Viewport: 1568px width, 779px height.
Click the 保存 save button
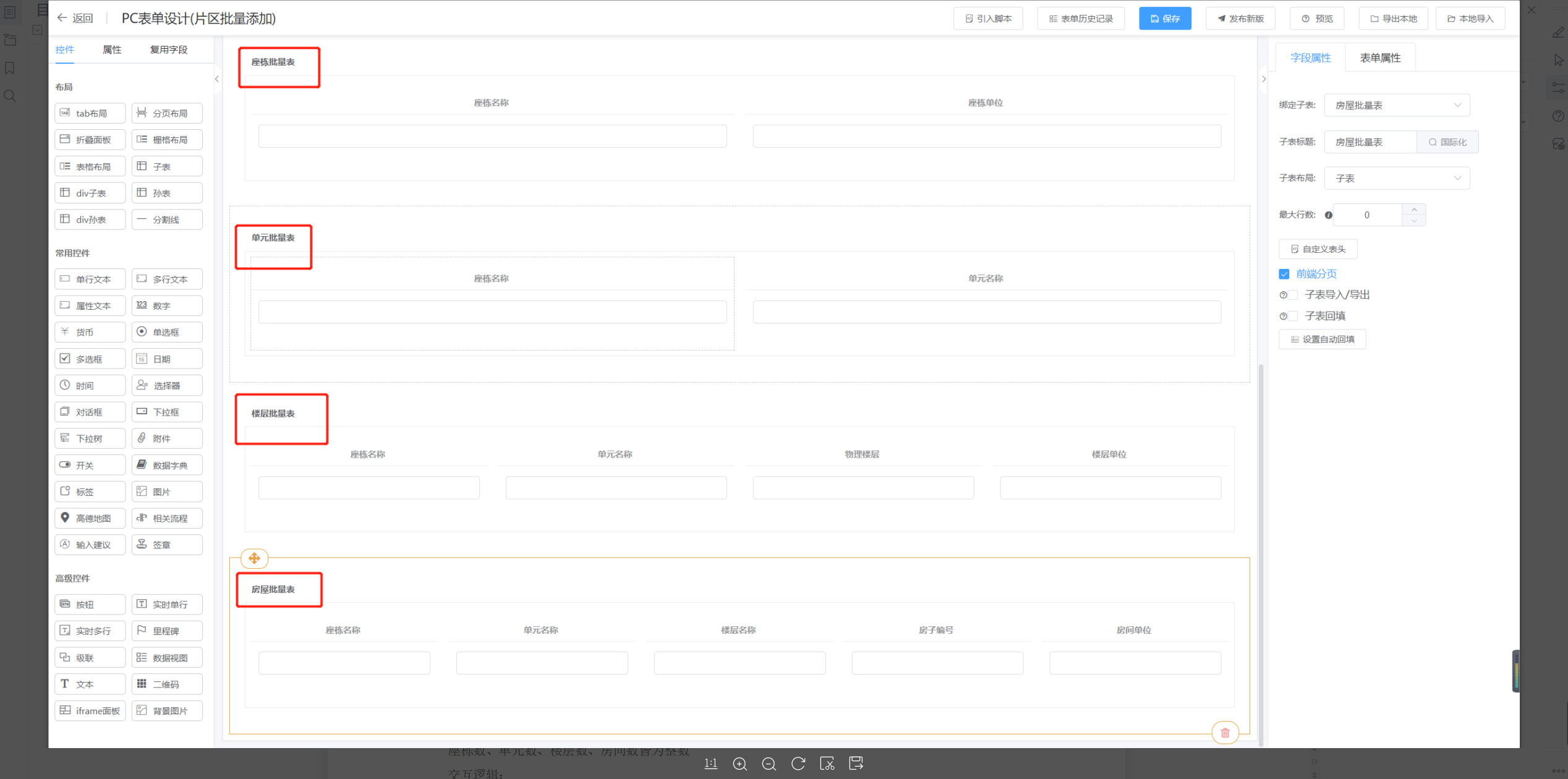click(x=1165, y=19)
